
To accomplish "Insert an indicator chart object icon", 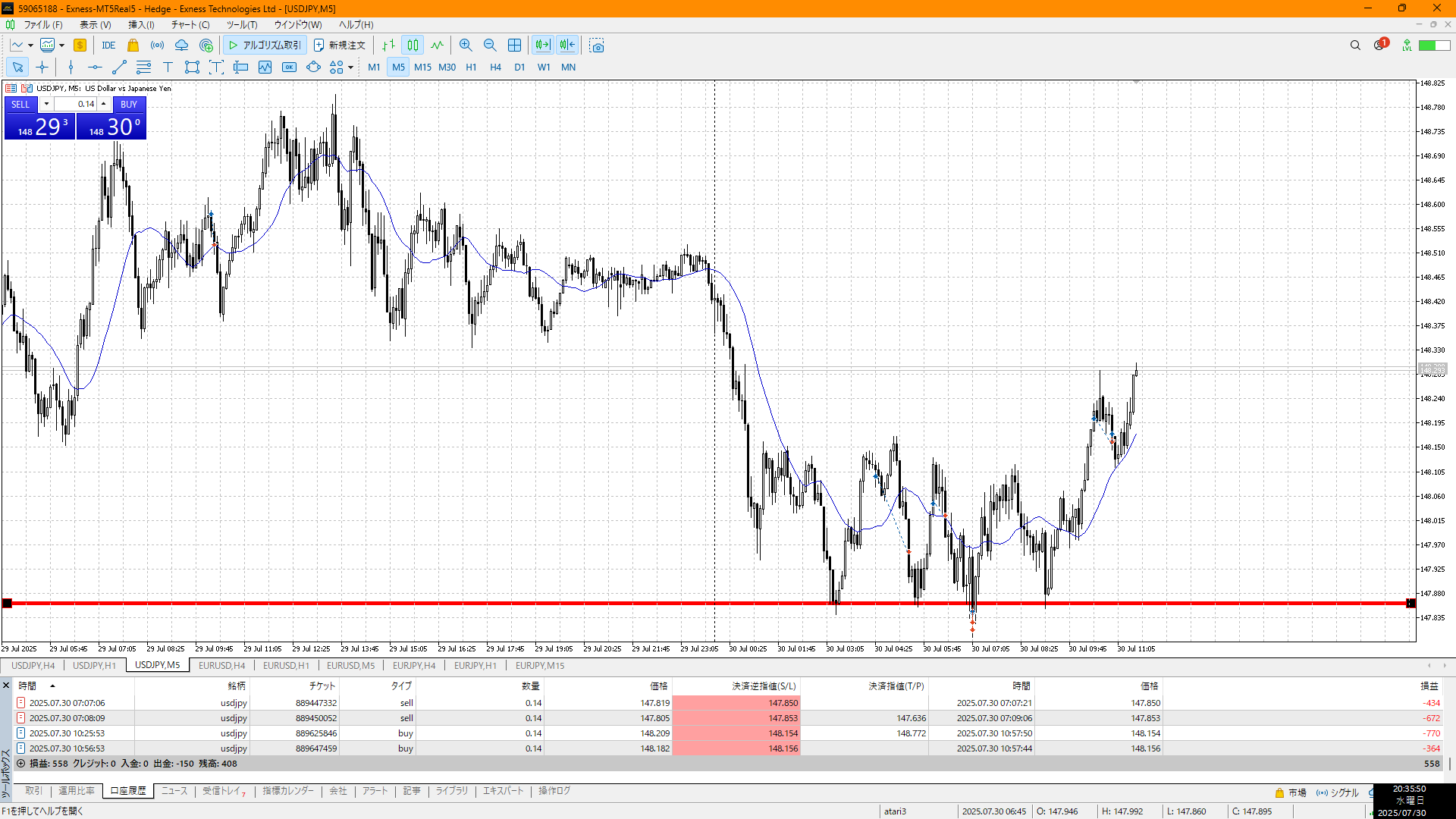I will [265, 67].
